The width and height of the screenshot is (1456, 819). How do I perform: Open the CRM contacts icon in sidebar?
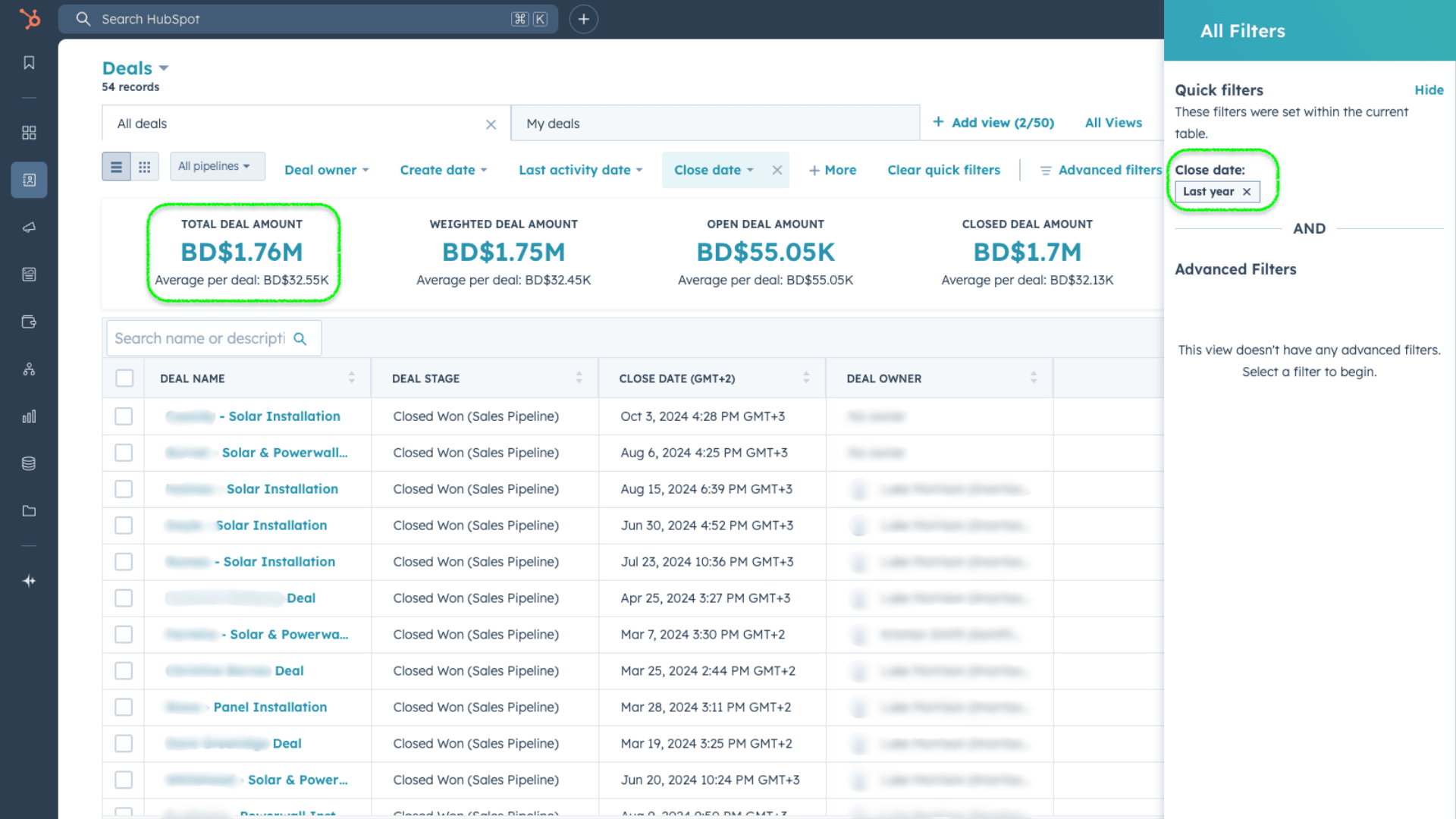(x=29, y=180)
